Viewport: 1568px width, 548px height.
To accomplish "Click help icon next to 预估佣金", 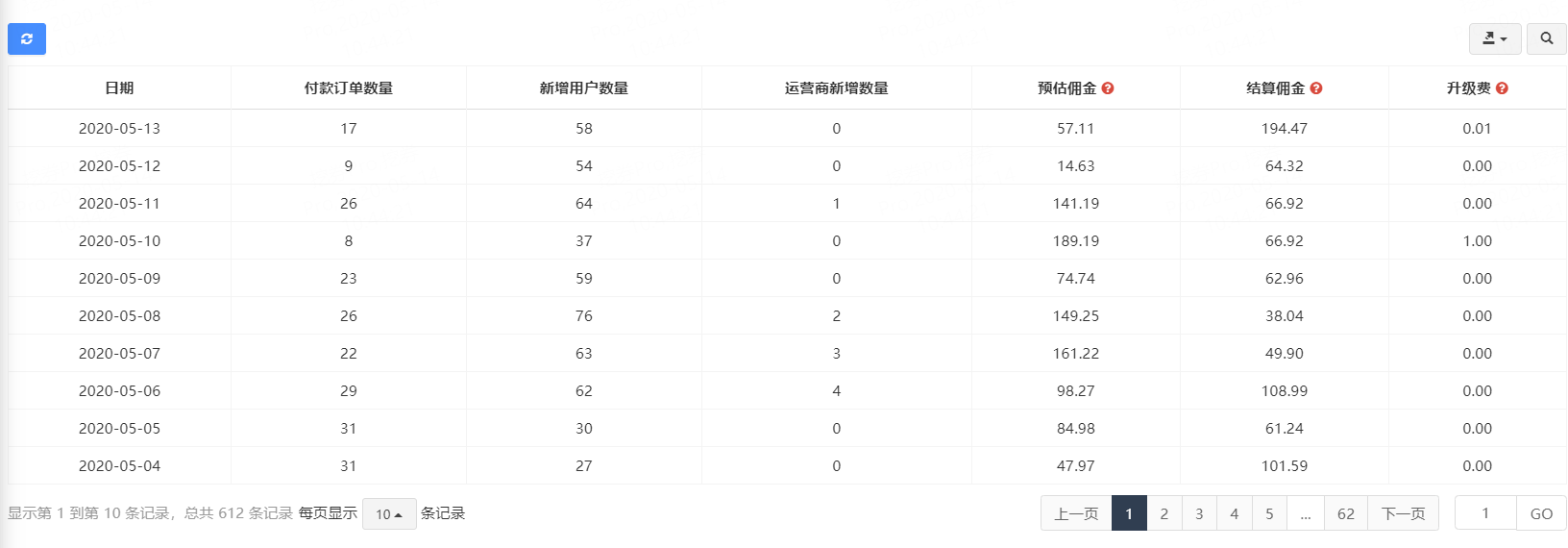I will click(1108, 88).
